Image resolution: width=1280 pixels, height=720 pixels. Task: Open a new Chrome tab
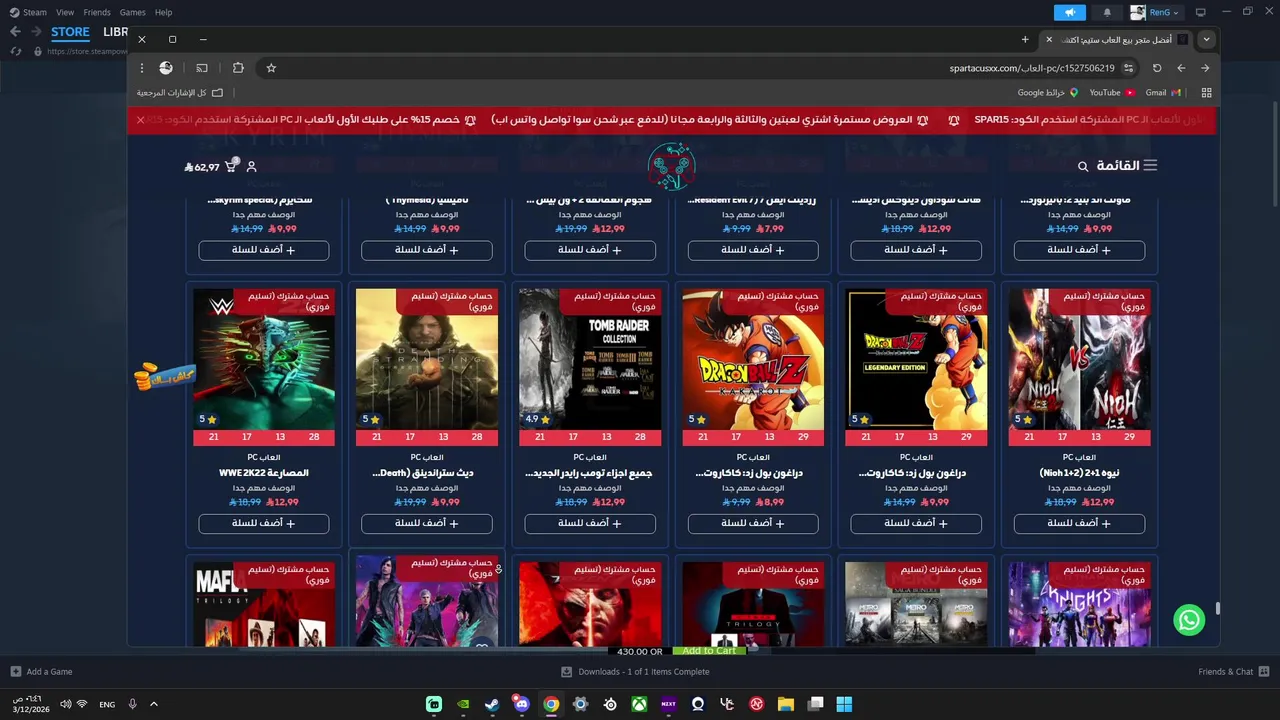coord(1025,39)
